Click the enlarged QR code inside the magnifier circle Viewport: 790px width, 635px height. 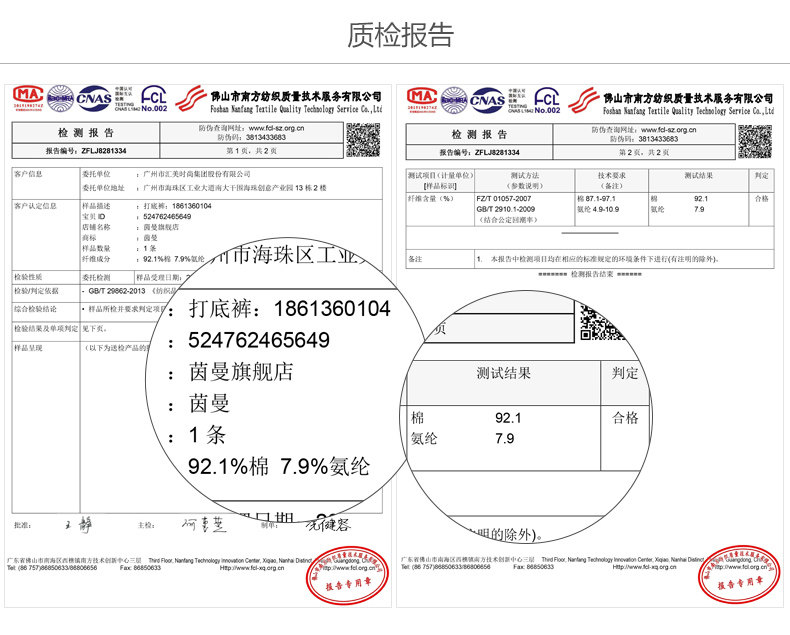602,323
